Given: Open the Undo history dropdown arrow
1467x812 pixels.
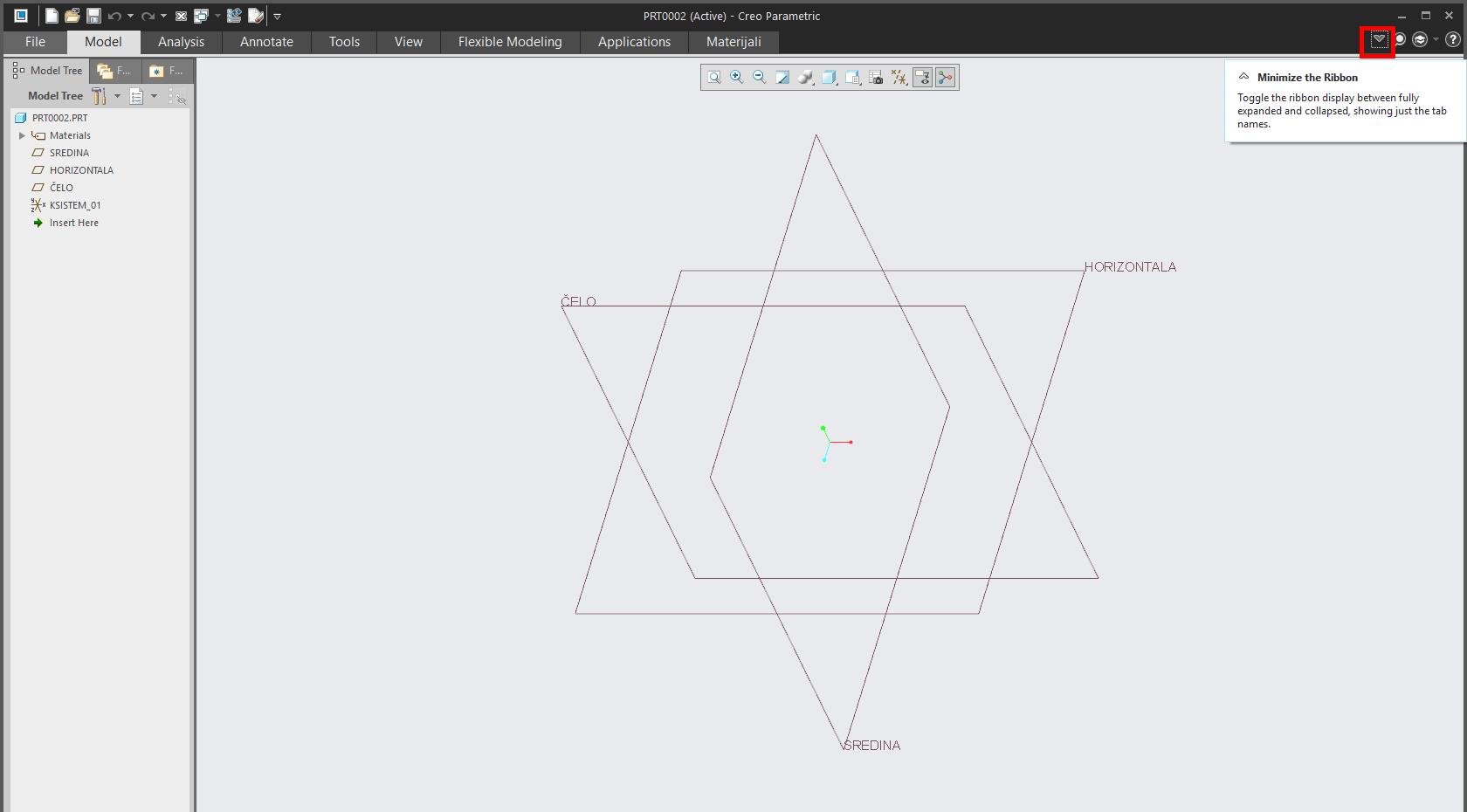Looking at the screenshot, I should coord(130,16).
